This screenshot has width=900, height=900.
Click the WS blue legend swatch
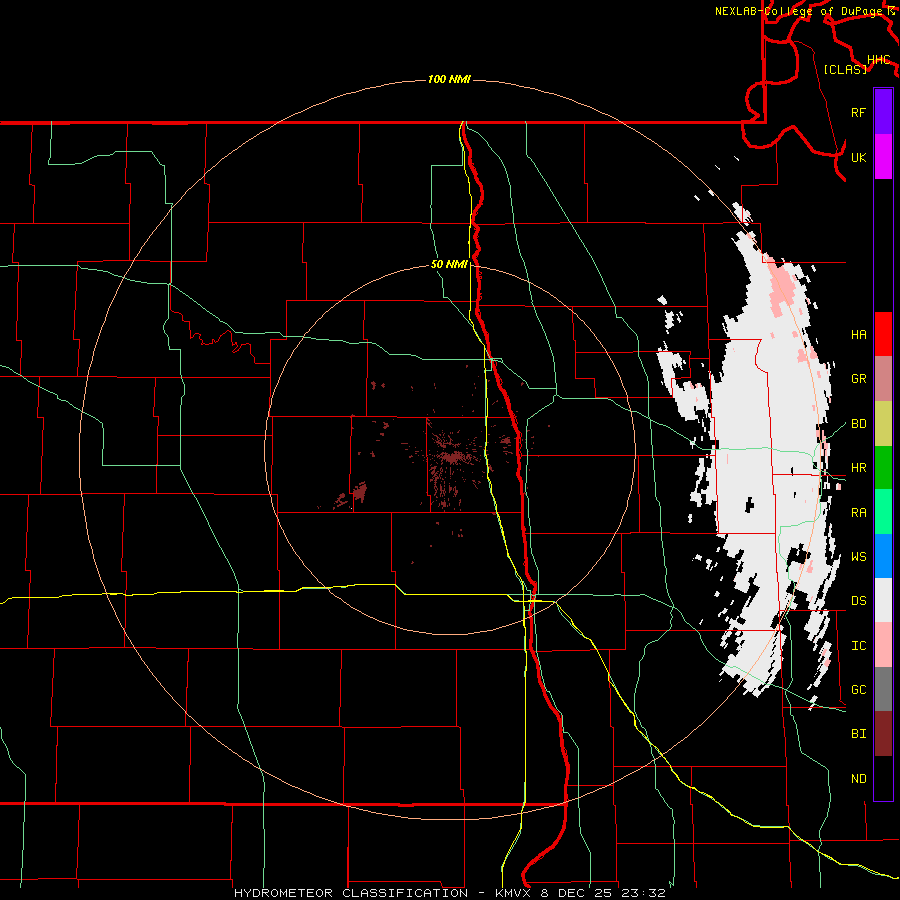pos(883,556)
